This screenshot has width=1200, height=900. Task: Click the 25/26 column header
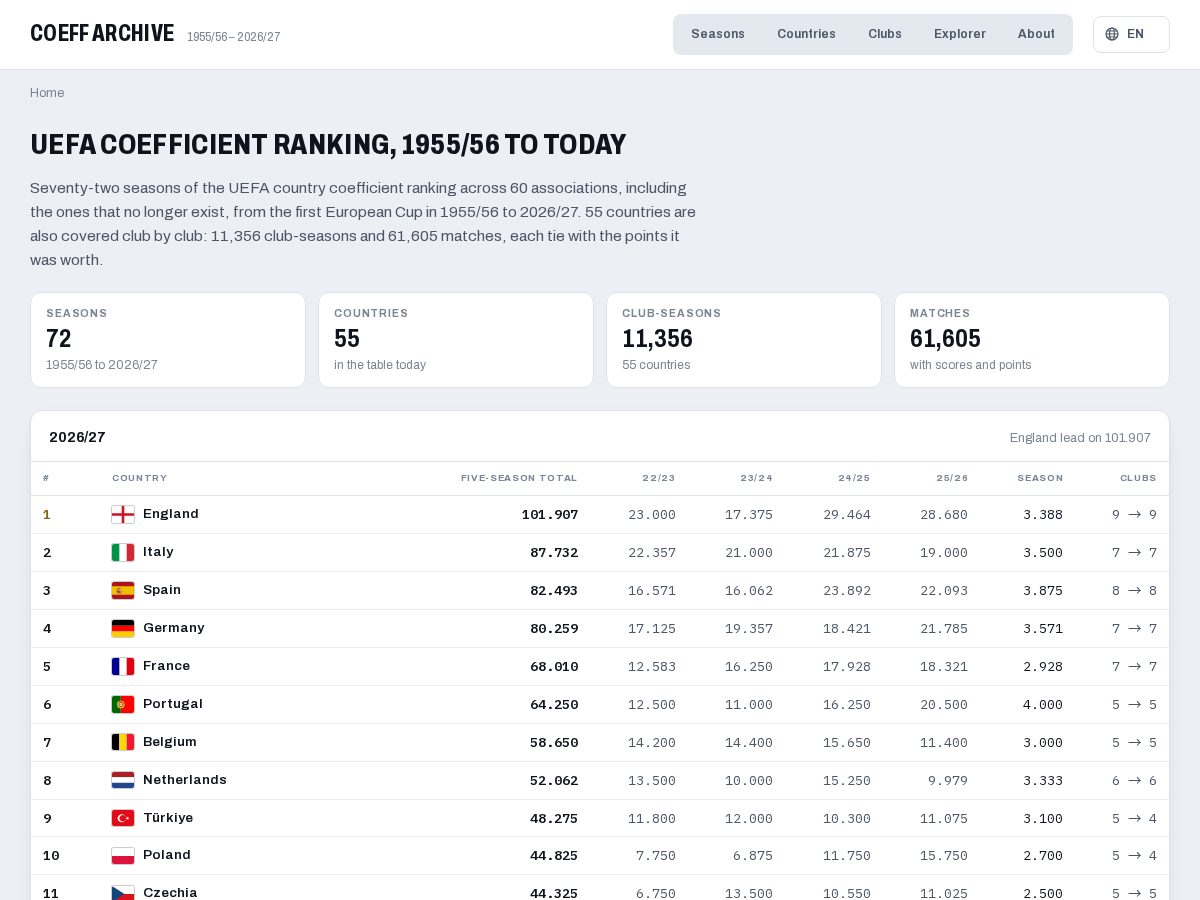click(952, 478)
